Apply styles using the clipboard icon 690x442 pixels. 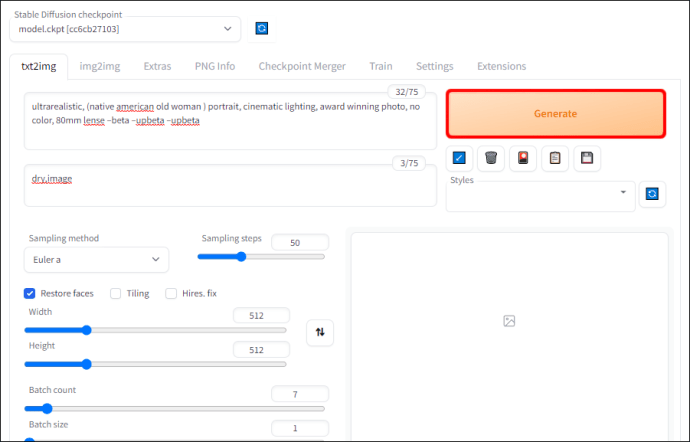[x=555, y=158]
